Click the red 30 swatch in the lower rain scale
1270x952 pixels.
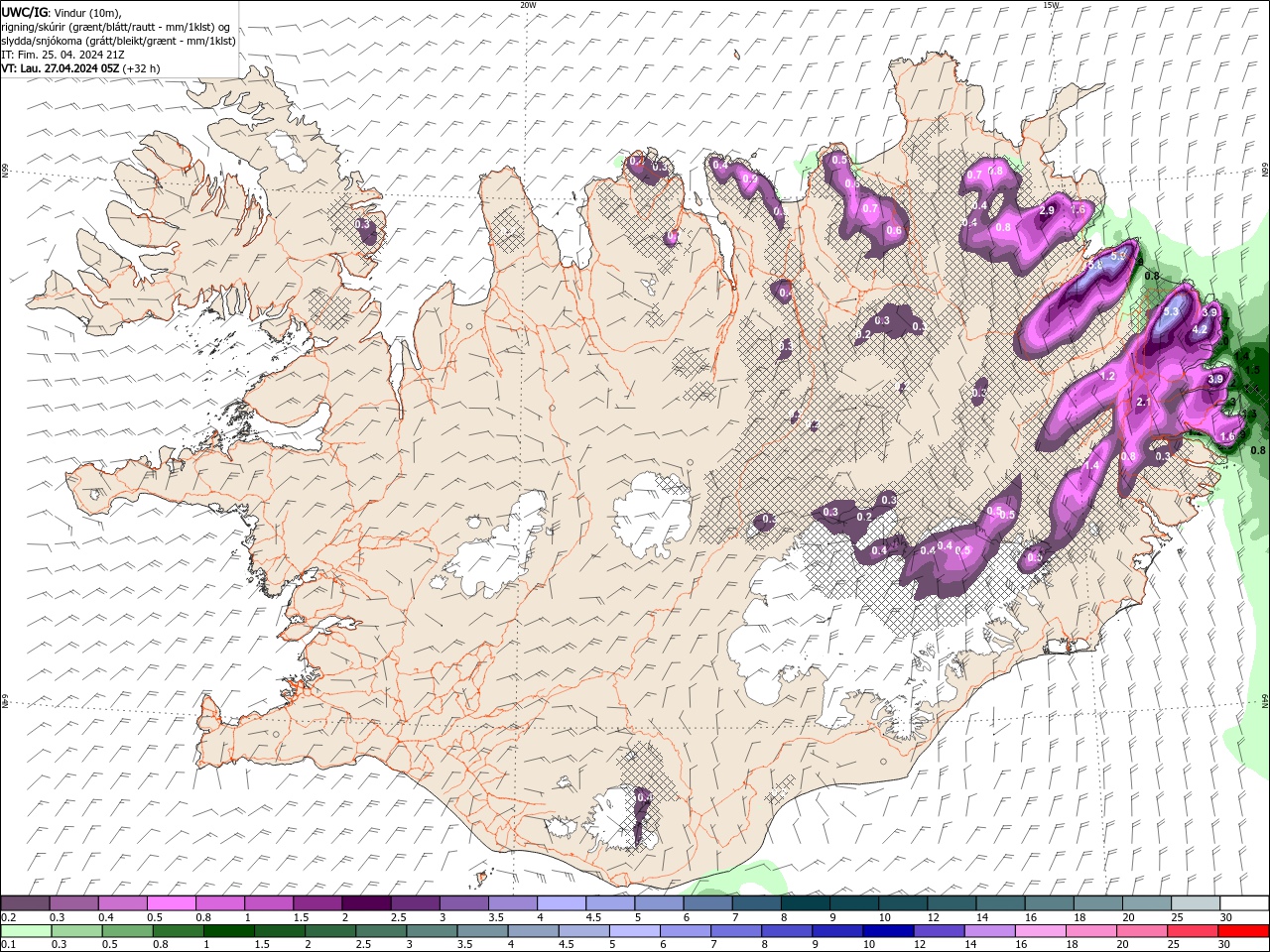coord(1242,931)
